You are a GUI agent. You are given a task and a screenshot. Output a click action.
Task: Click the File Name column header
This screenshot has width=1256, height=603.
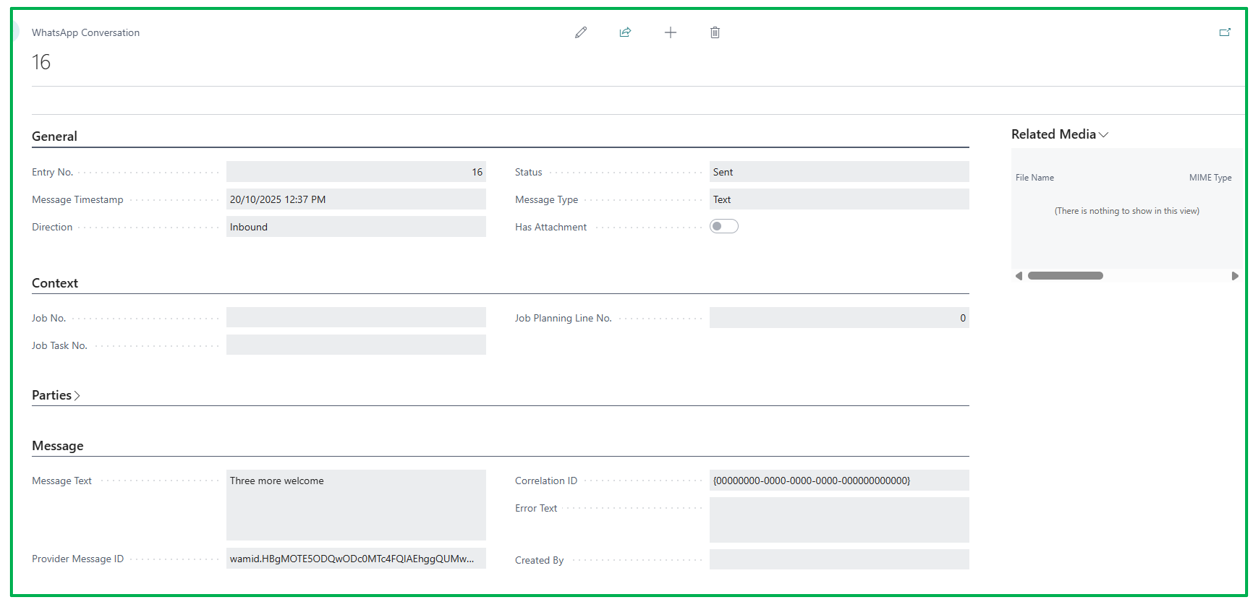coord(1035,178)
